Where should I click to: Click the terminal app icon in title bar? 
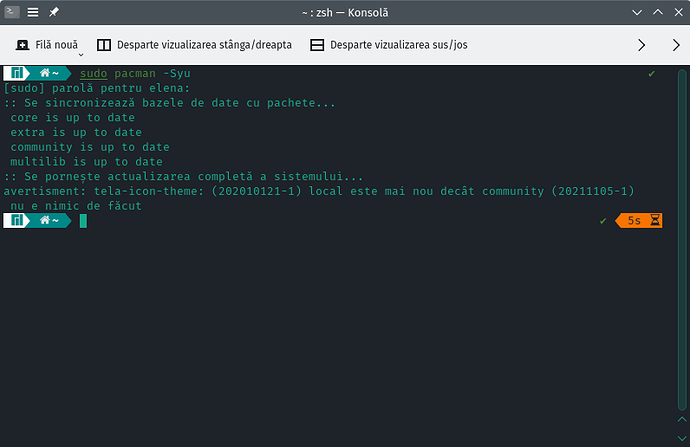pos(12,12)
